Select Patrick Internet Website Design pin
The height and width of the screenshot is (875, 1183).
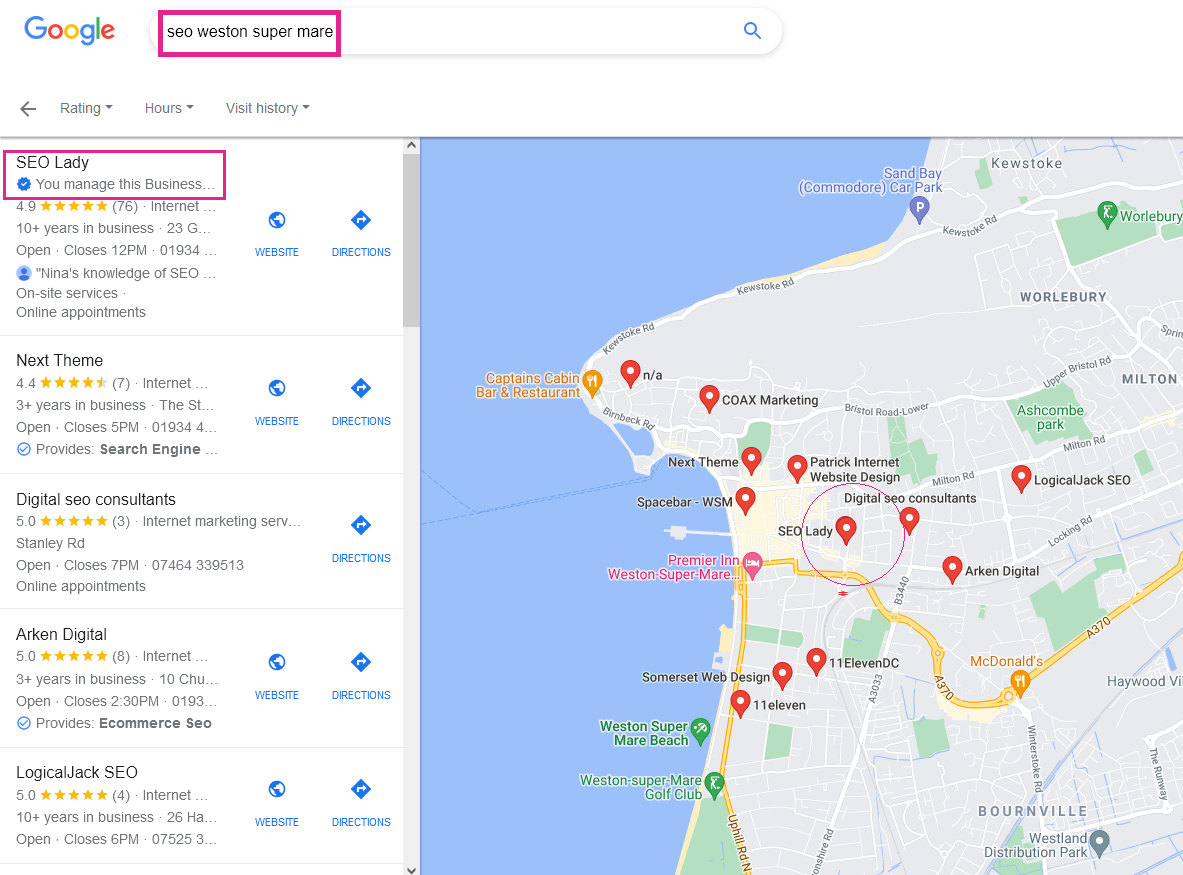[x=797, y=468]
